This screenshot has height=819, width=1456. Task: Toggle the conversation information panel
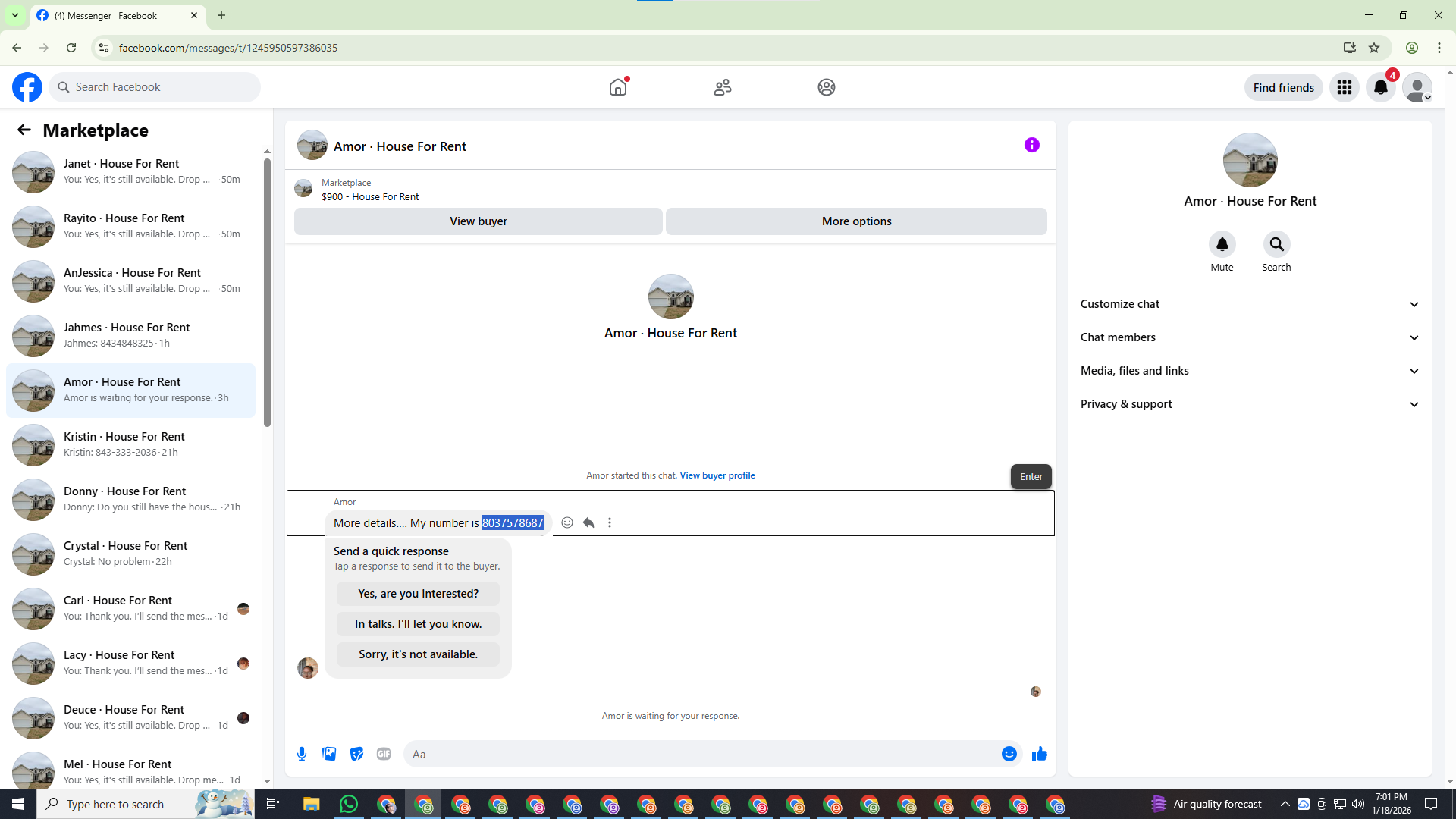click(1031, 145)
